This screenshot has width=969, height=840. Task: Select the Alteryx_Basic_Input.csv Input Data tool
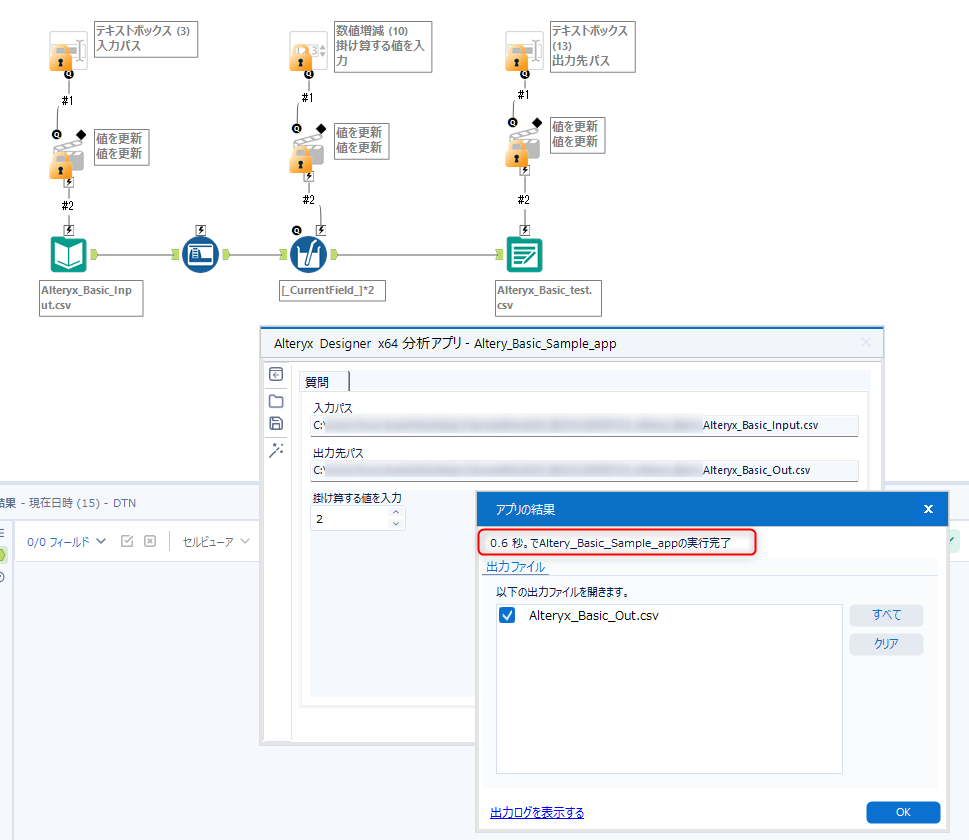[x=68, y=255]
